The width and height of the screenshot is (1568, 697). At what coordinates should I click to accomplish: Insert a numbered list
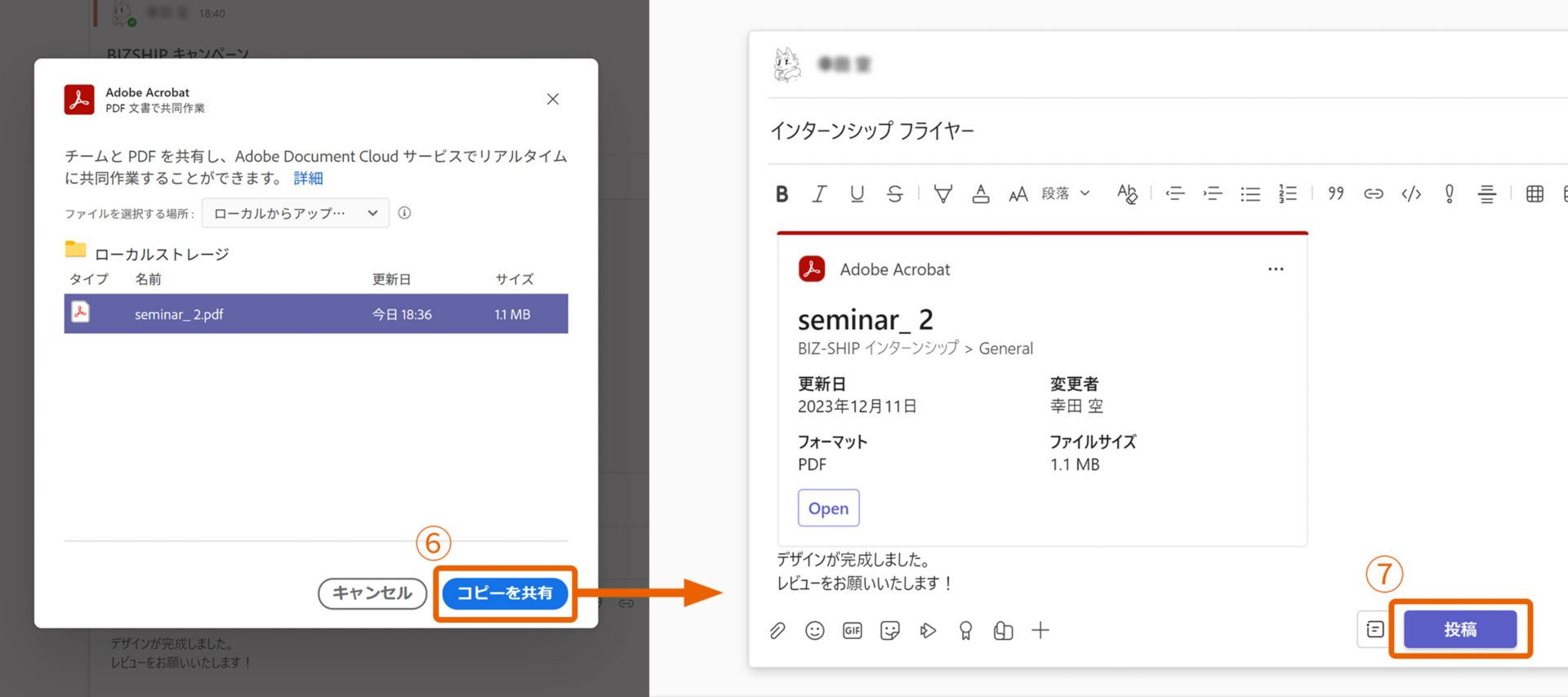(x=1288, y=193)
